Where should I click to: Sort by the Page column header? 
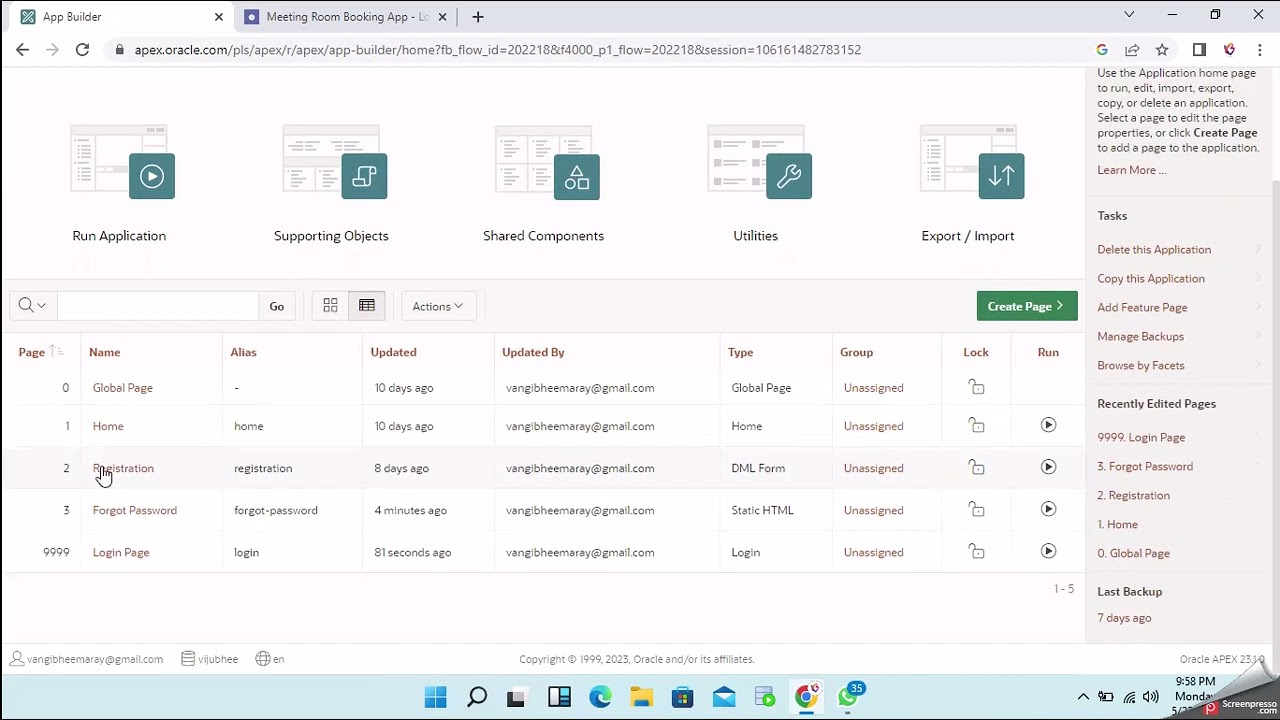click(32, 352)
